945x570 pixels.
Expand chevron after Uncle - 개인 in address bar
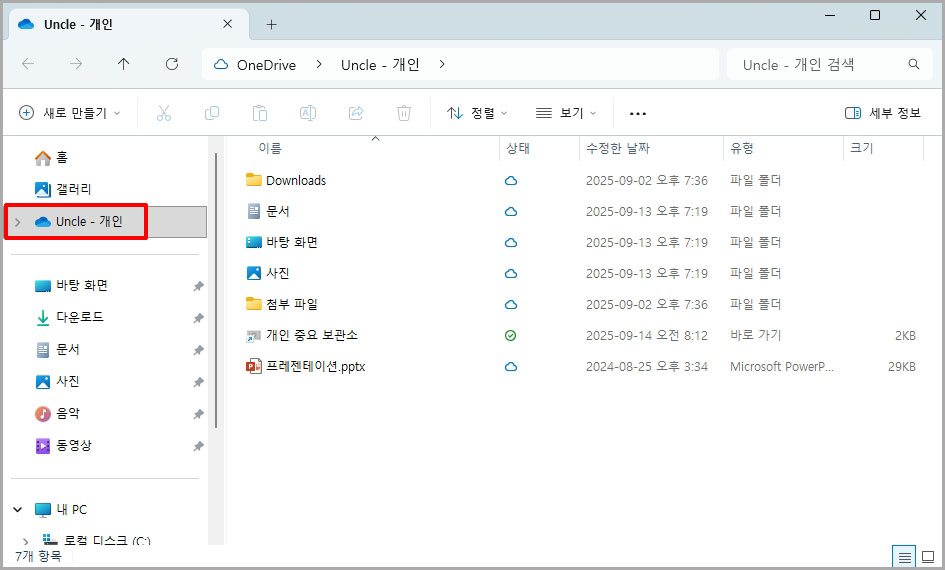[442, 64]
